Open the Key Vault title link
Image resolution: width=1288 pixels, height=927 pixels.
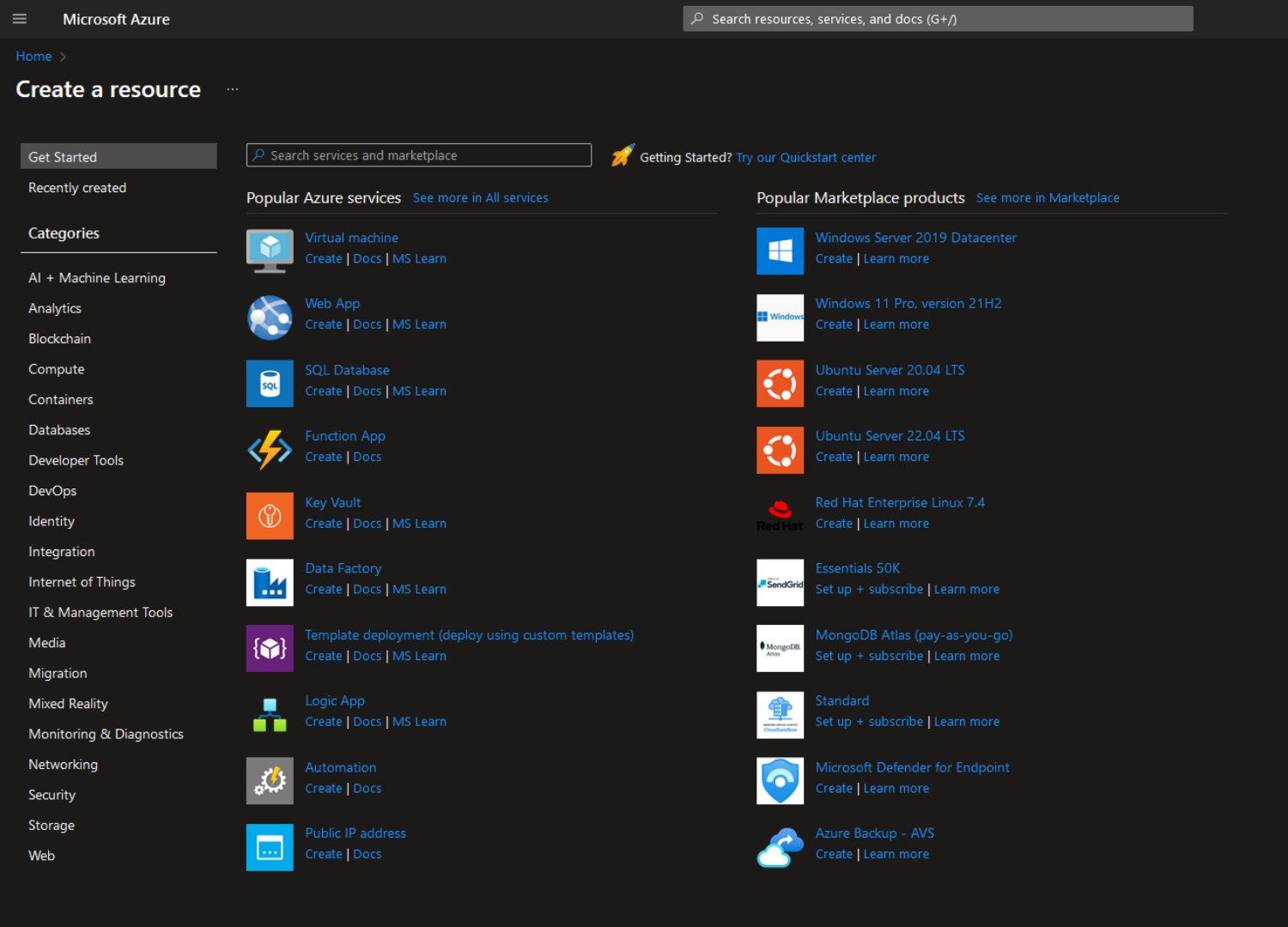(333, 502)
